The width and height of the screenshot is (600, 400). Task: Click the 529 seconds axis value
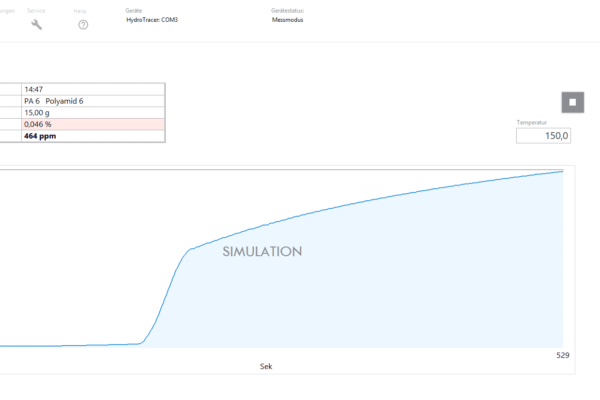coord(561,355)
